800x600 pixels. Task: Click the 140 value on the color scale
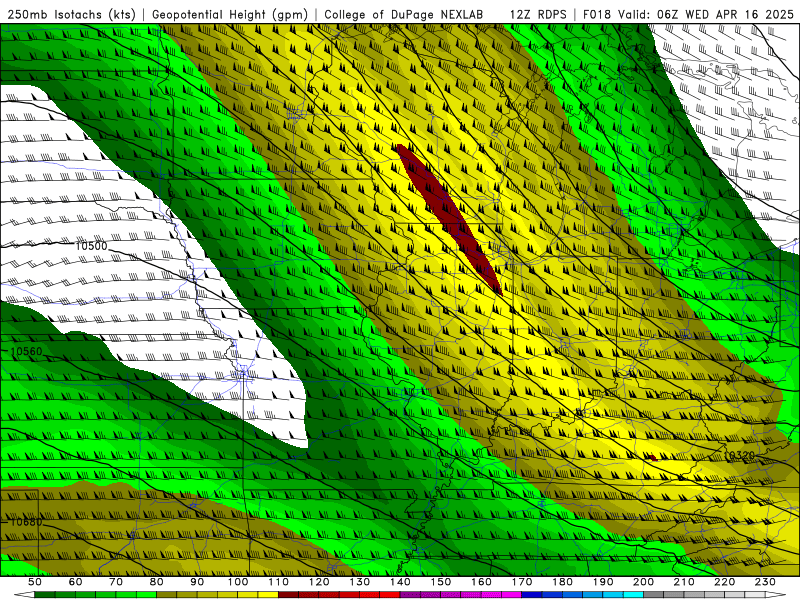(x=401, y=582)
